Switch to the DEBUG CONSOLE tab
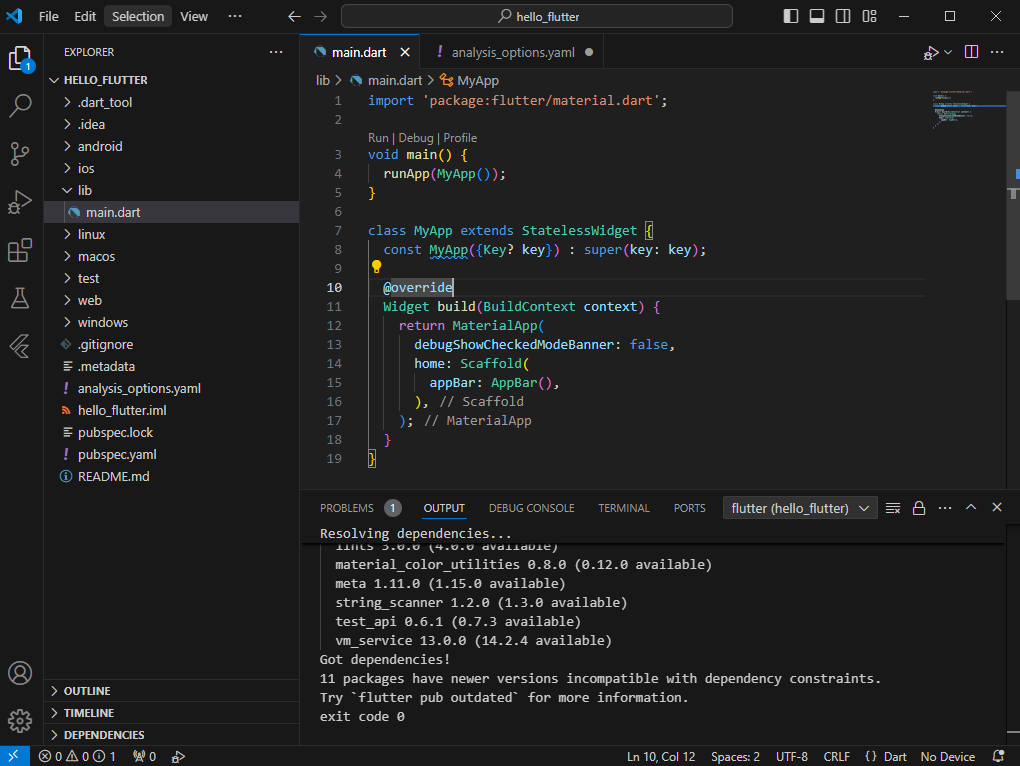1020x766 pixels. (531, 508)
